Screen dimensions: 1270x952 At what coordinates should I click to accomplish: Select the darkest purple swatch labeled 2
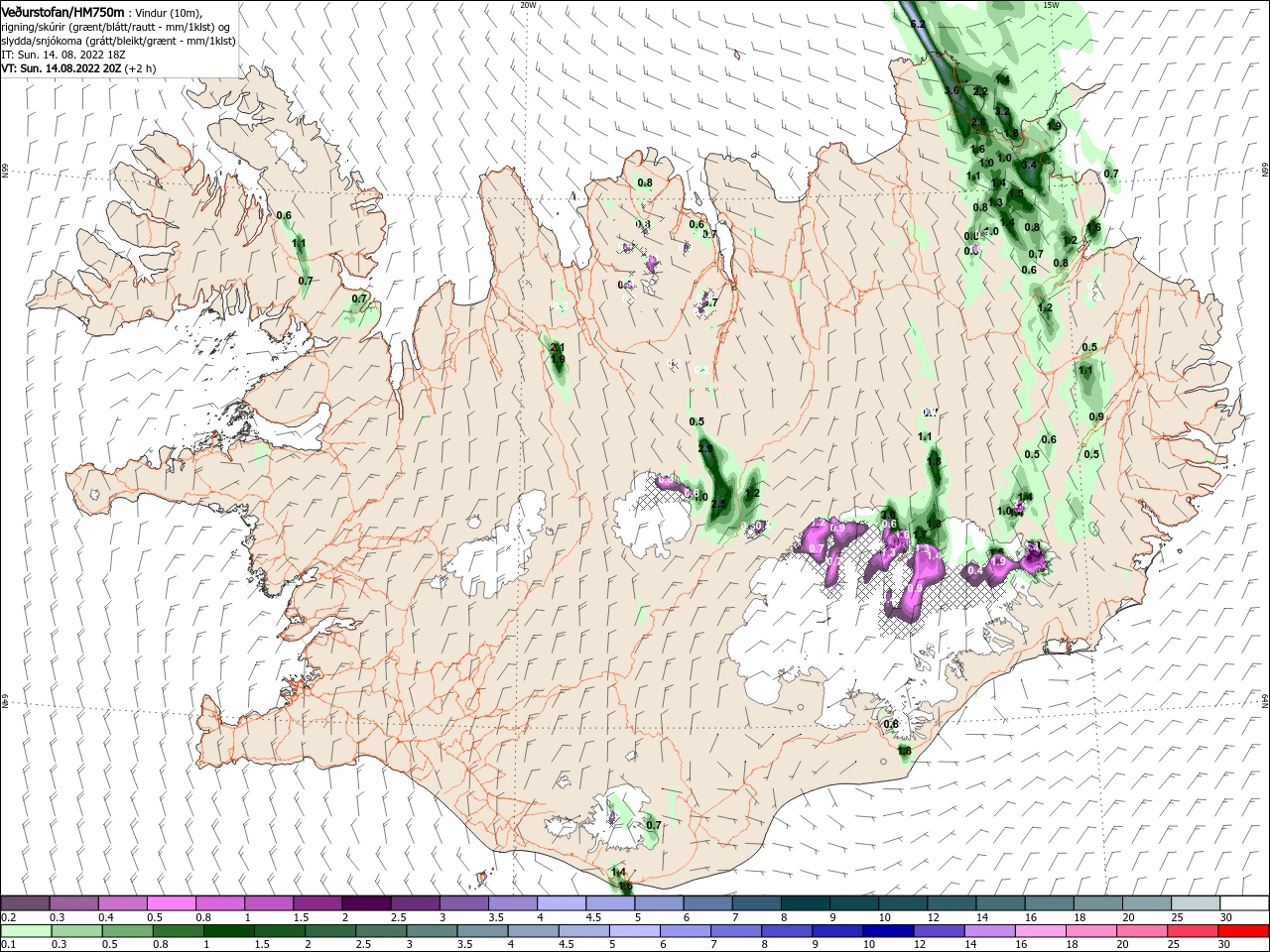(365, 903)
